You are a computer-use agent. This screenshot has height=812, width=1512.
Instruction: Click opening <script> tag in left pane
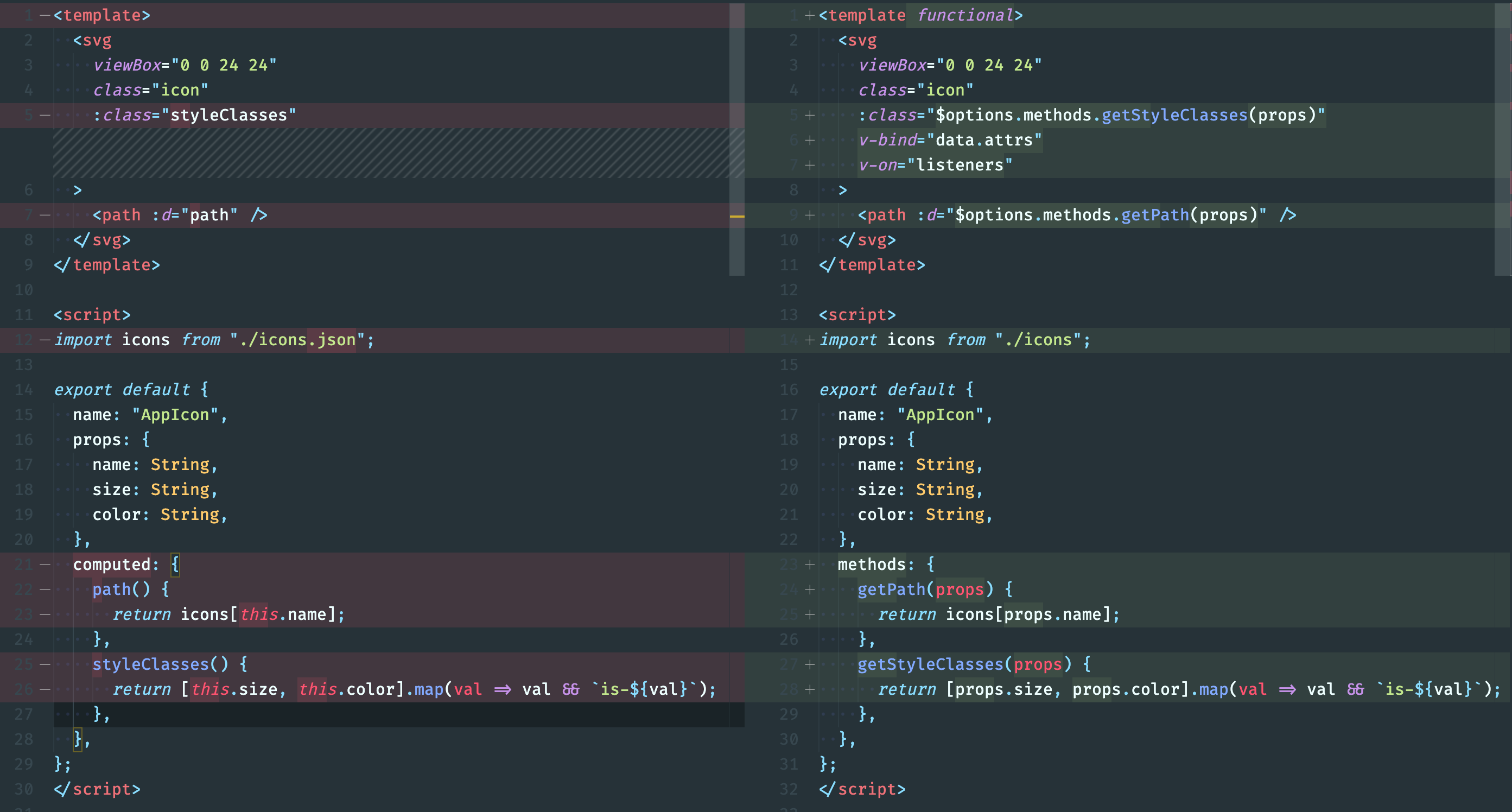click(92, 315)
